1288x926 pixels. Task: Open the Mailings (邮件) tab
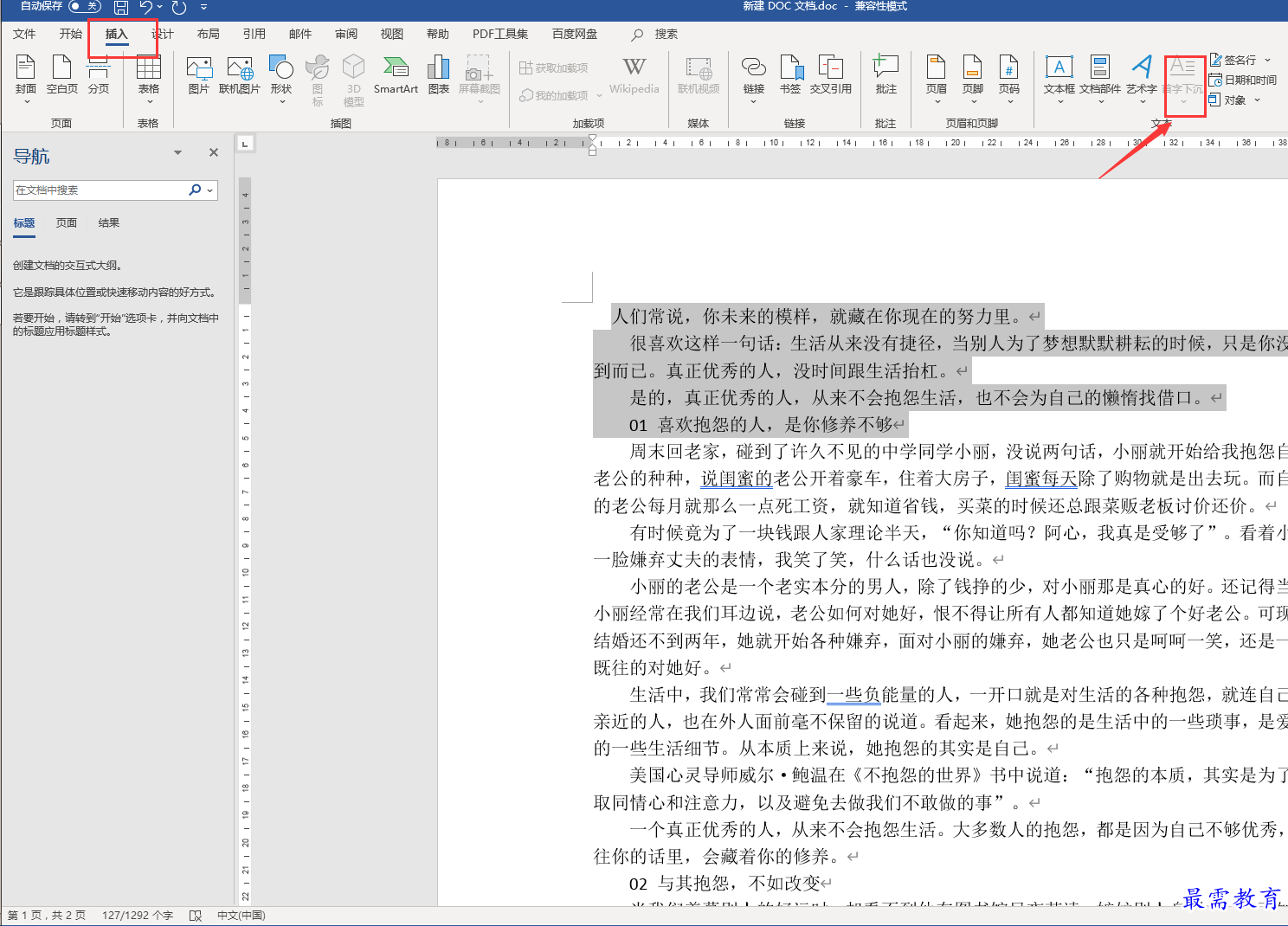[x=299, y=34]
